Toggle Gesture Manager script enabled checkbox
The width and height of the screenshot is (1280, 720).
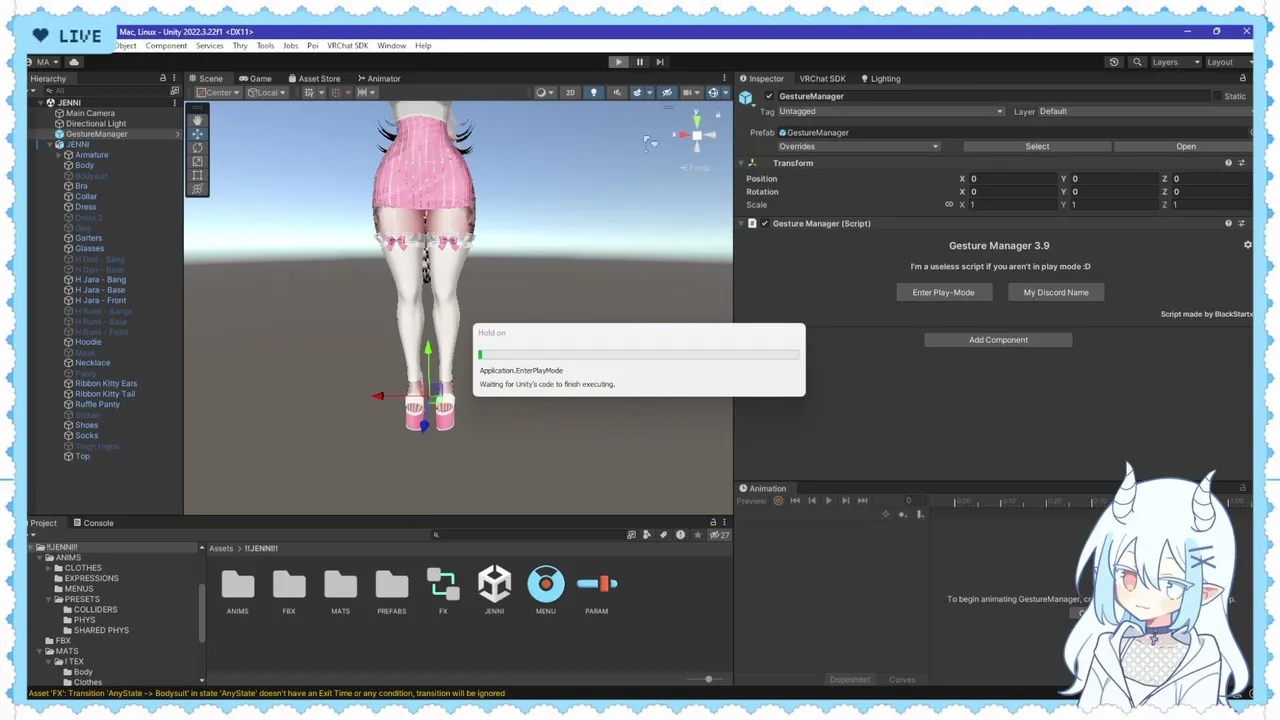[x=765, y=223]
